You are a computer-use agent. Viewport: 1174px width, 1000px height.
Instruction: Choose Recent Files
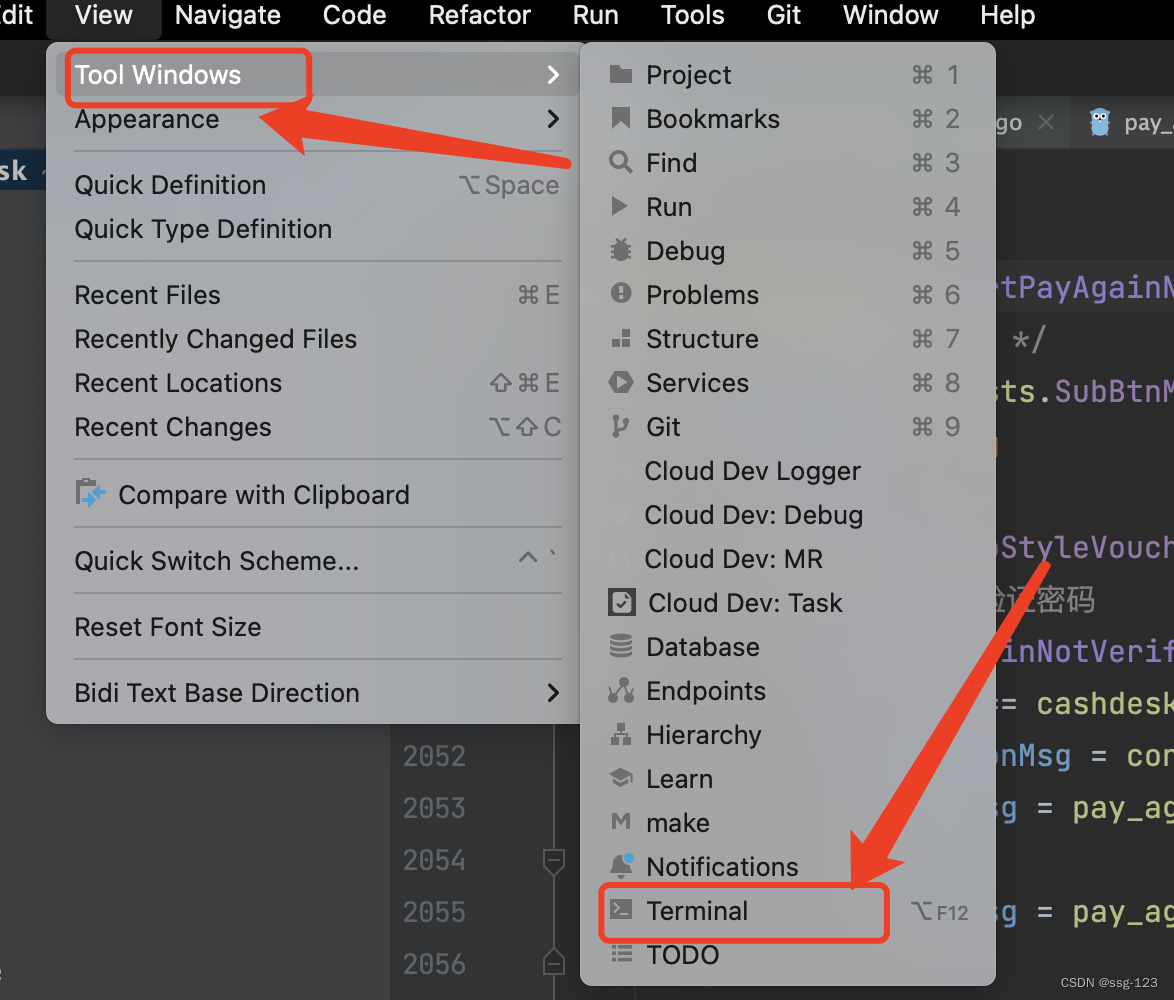(x=317, y=295)
